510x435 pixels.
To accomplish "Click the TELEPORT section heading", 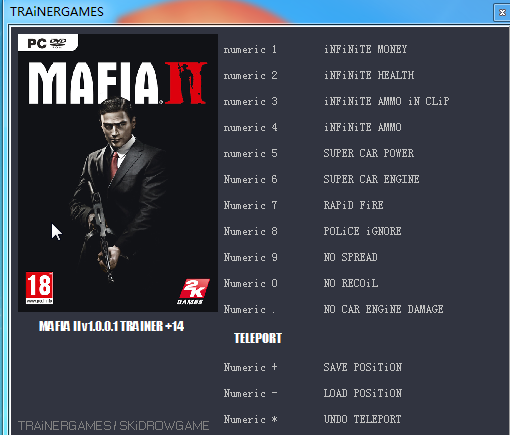I will point(258,338).
